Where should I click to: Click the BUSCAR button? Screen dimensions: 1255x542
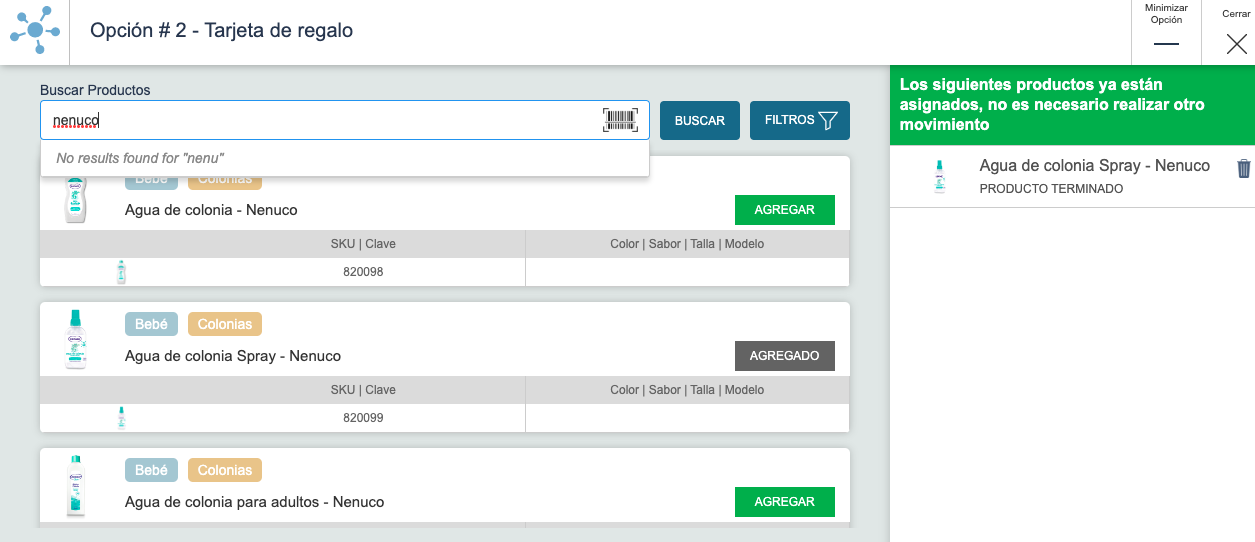[x=700, y=120]
